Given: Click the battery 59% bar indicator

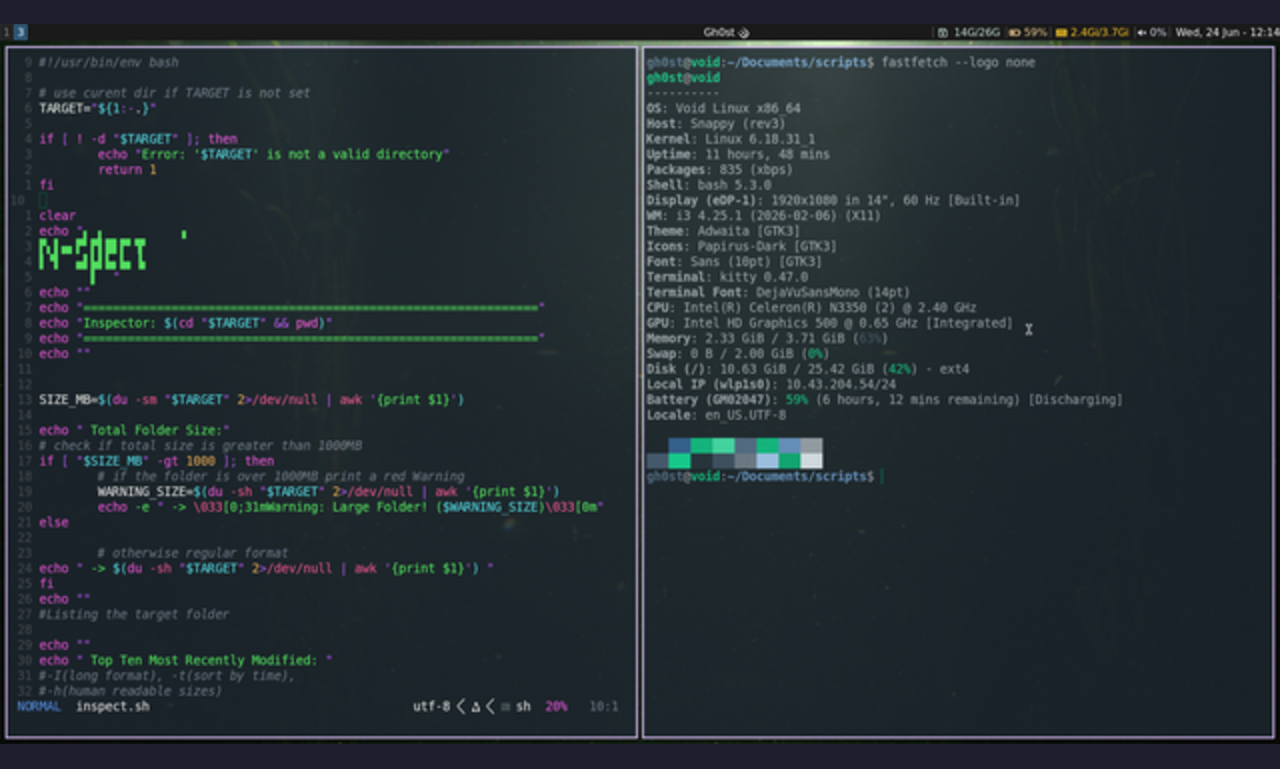Looking at the screenshot, I should [1027, 32].
